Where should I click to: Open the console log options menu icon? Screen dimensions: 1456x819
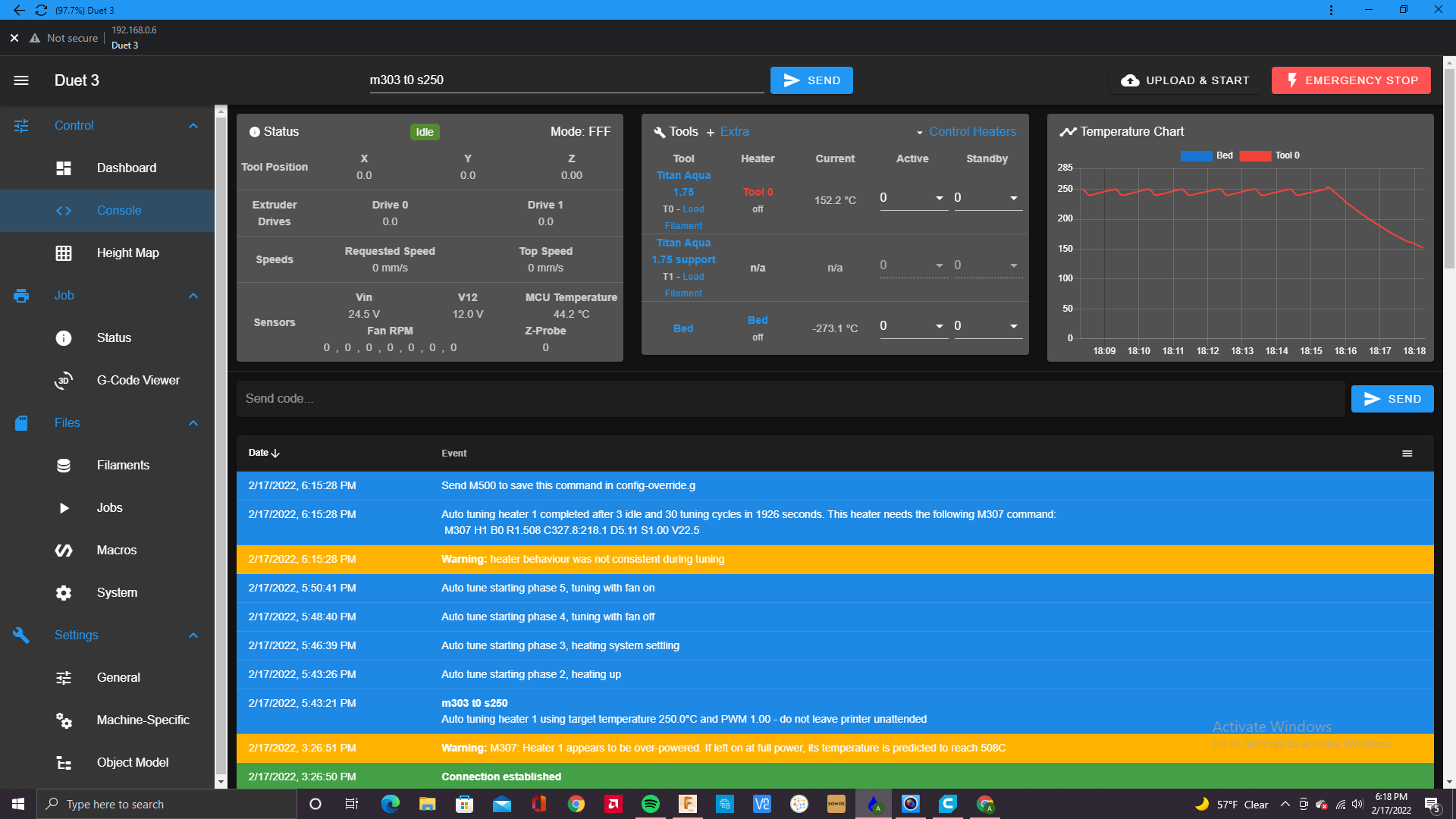1407,453
